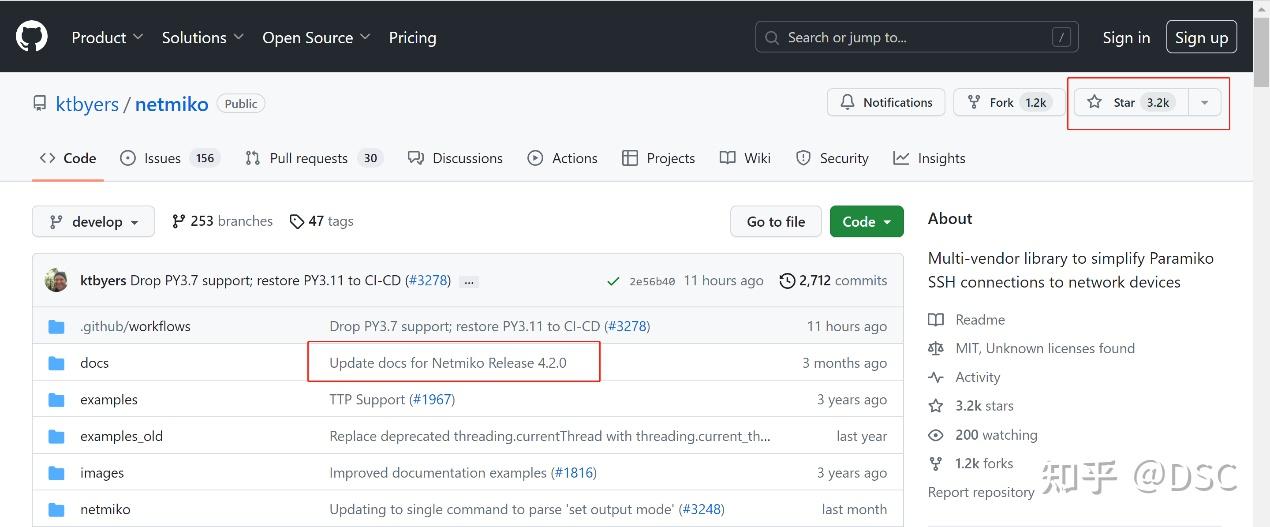Open the docs folder icon
This screenshot has width=1270, height=527.
pyautogui.click(x=57, y=363)
